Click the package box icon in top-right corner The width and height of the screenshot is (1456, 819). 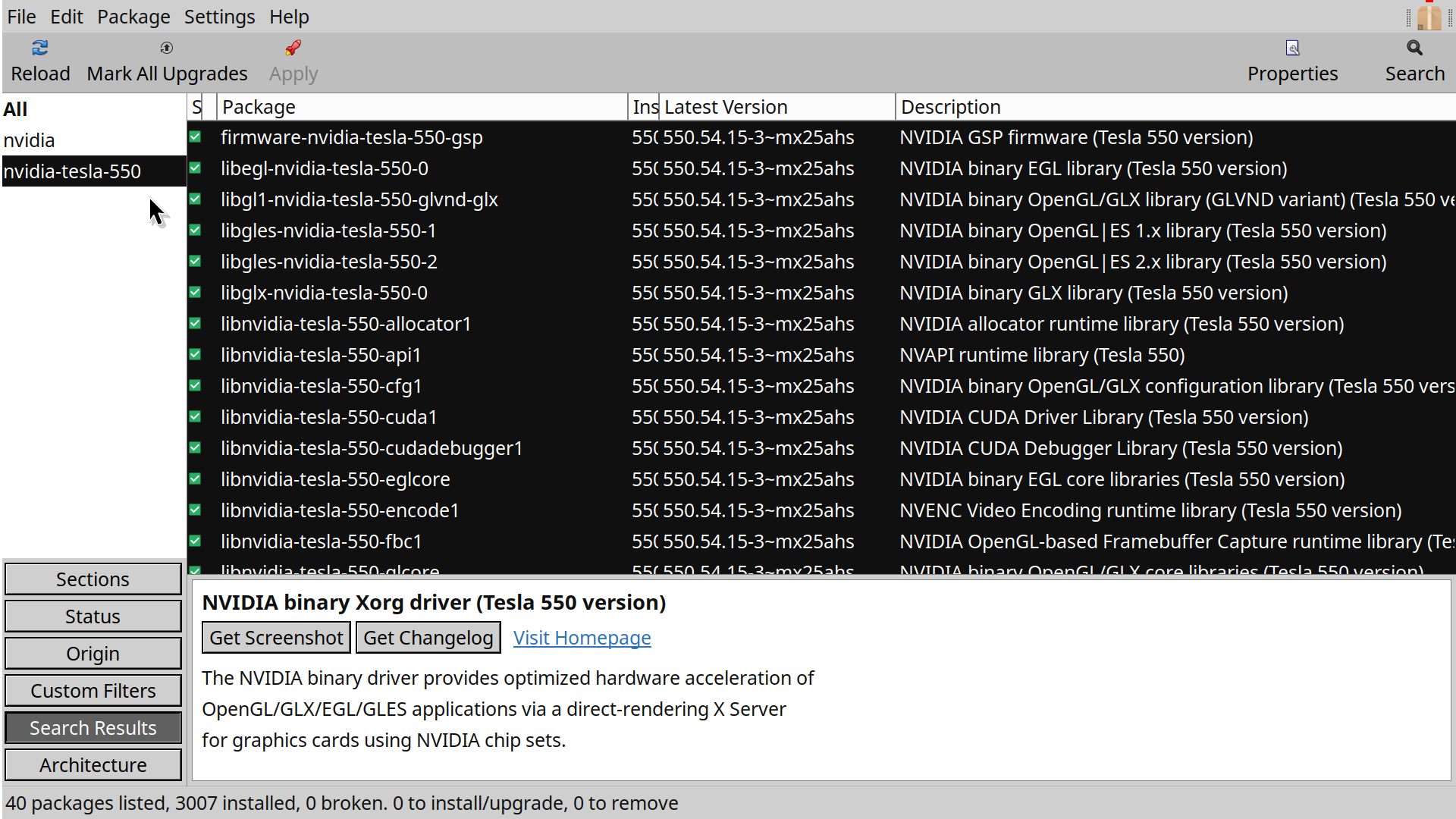click(1429, 16)
